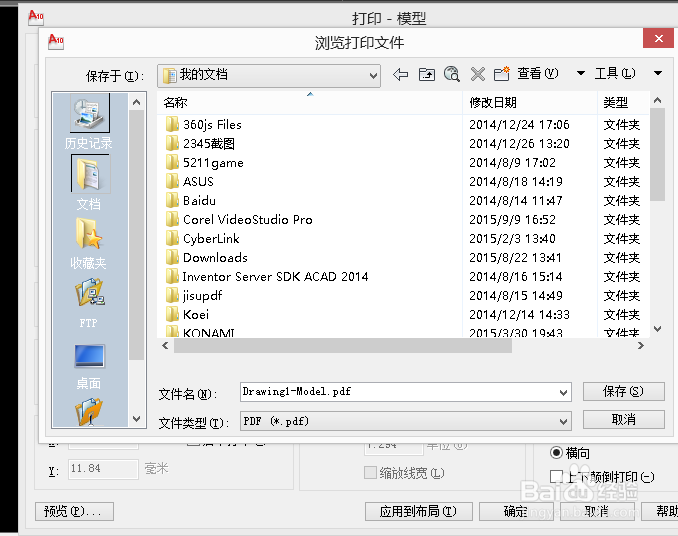Go up one folder level
678x536 pixels.
[426, 74]
